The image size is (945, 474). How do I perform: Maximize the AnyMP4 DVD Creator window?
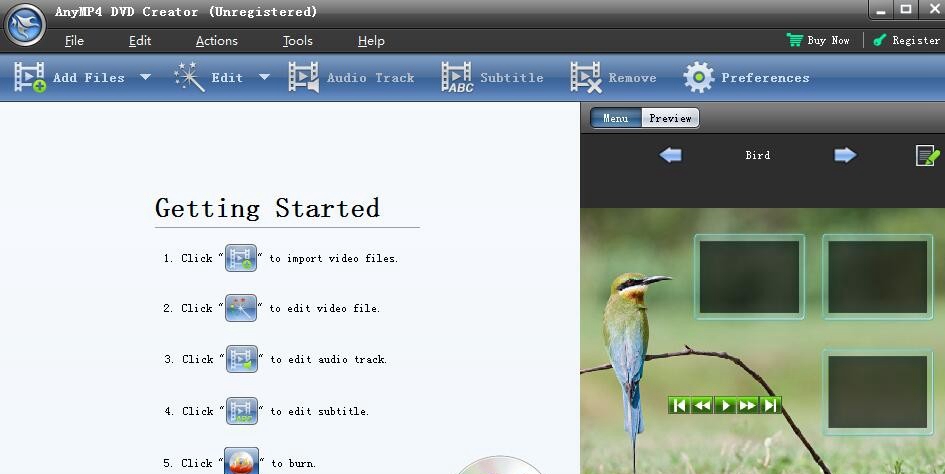pyautogui.click(x=906, y=10)
